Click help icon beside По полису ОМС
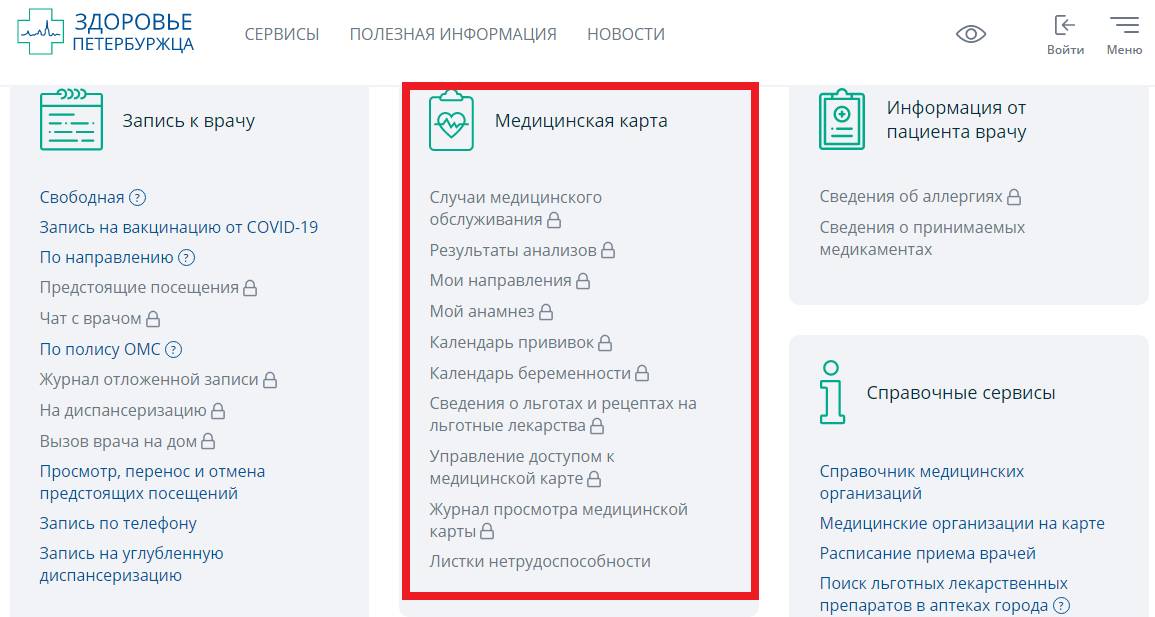 [174, 350]
